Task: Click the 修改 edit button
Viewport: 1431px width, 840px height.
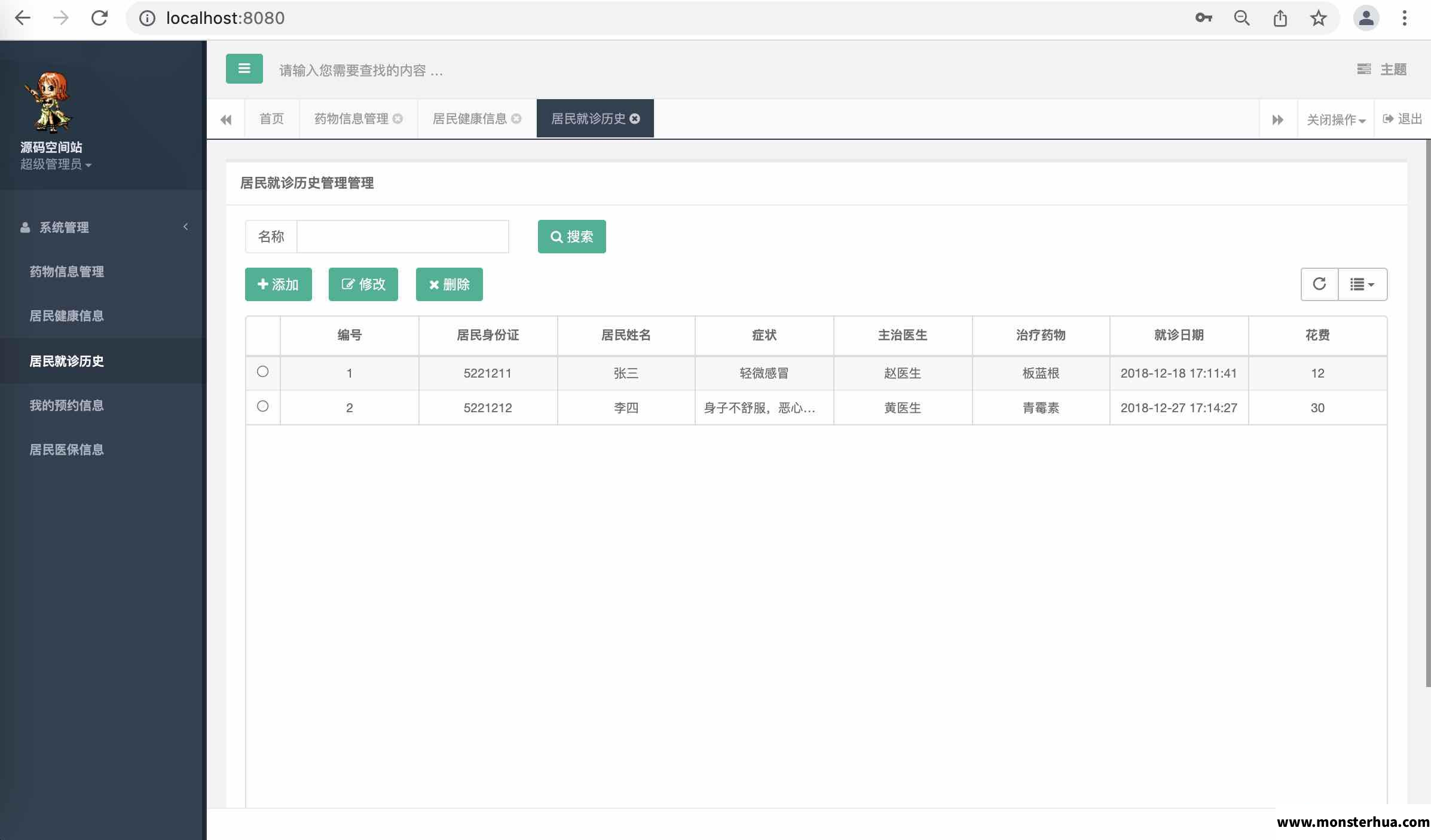Action: 363,284
